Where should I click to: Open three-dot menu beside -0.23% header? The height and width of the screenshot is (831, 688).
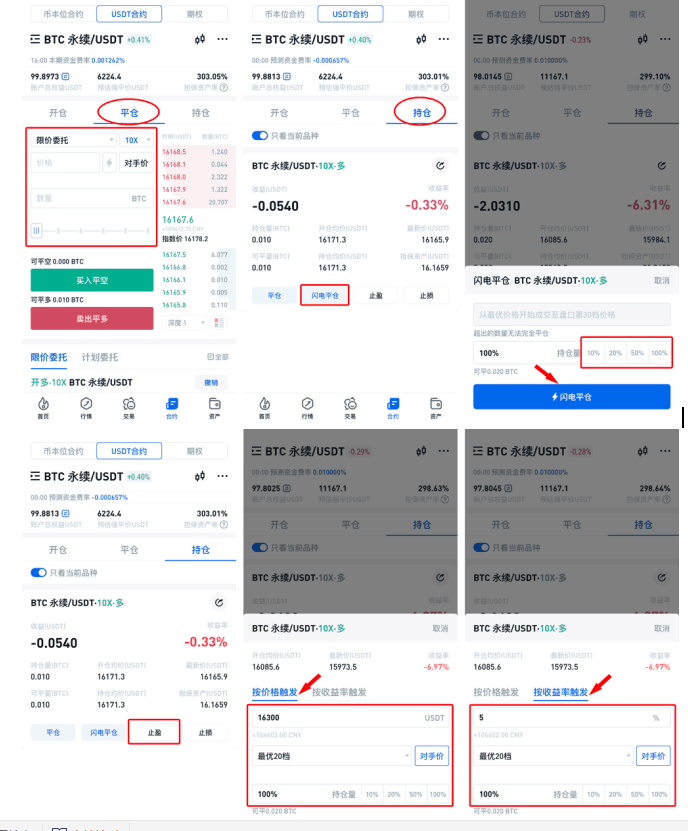pos(665,39)
